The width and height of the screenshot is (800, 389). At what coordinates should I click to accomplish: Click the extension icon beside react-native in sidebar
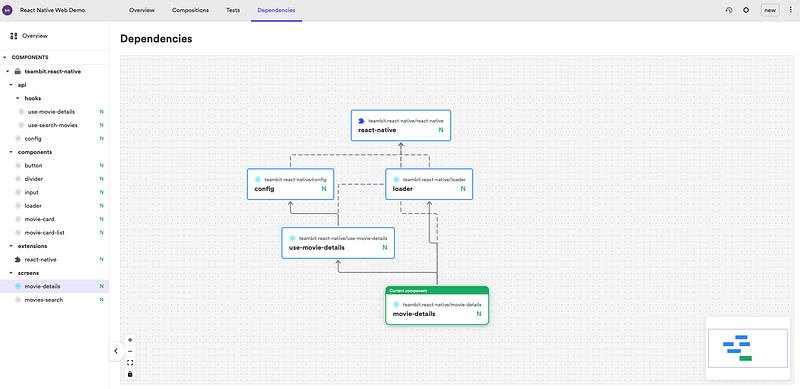(18, 259)
